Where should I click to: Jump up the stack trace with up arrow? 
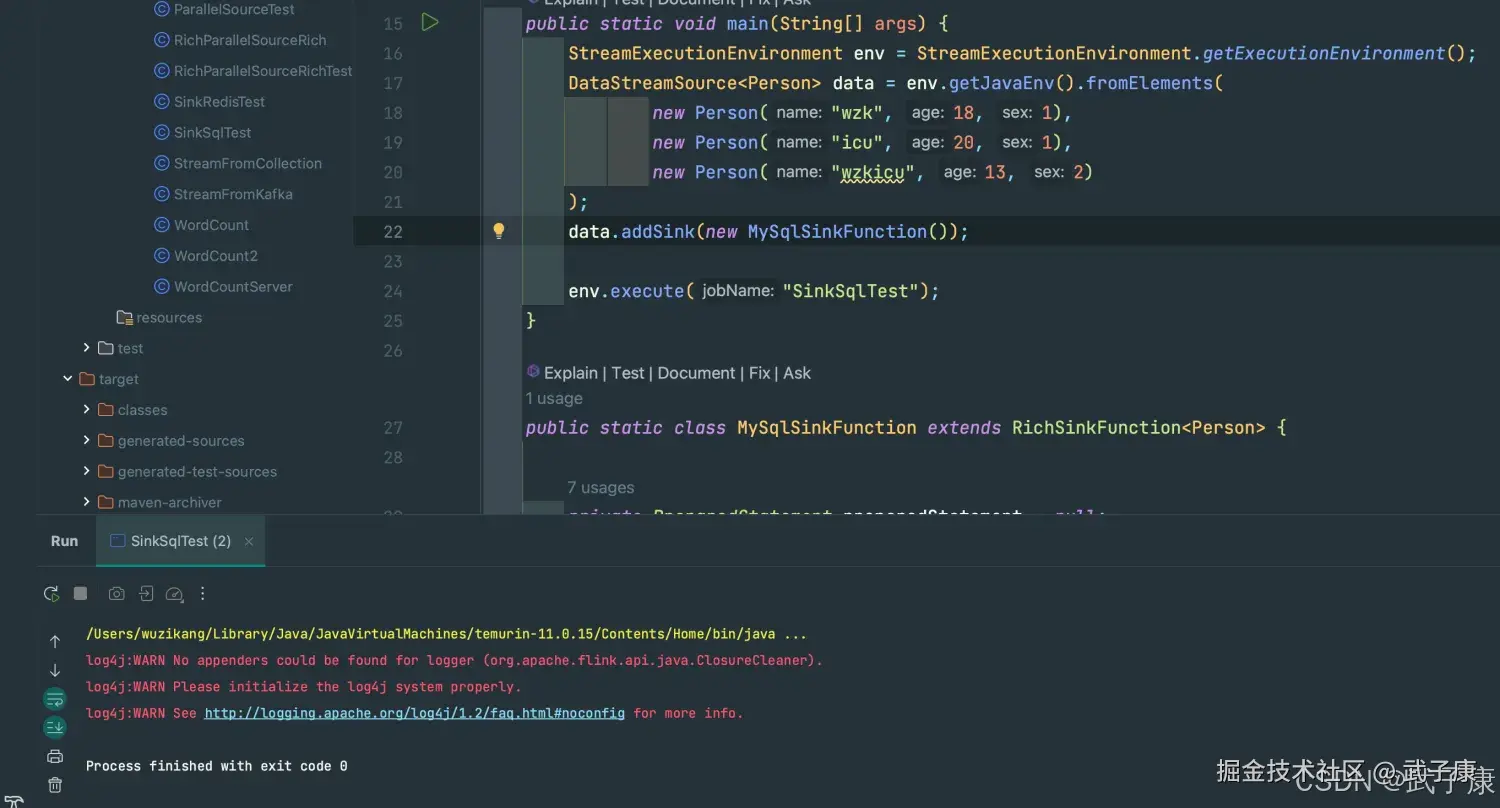tap(55, 641)
